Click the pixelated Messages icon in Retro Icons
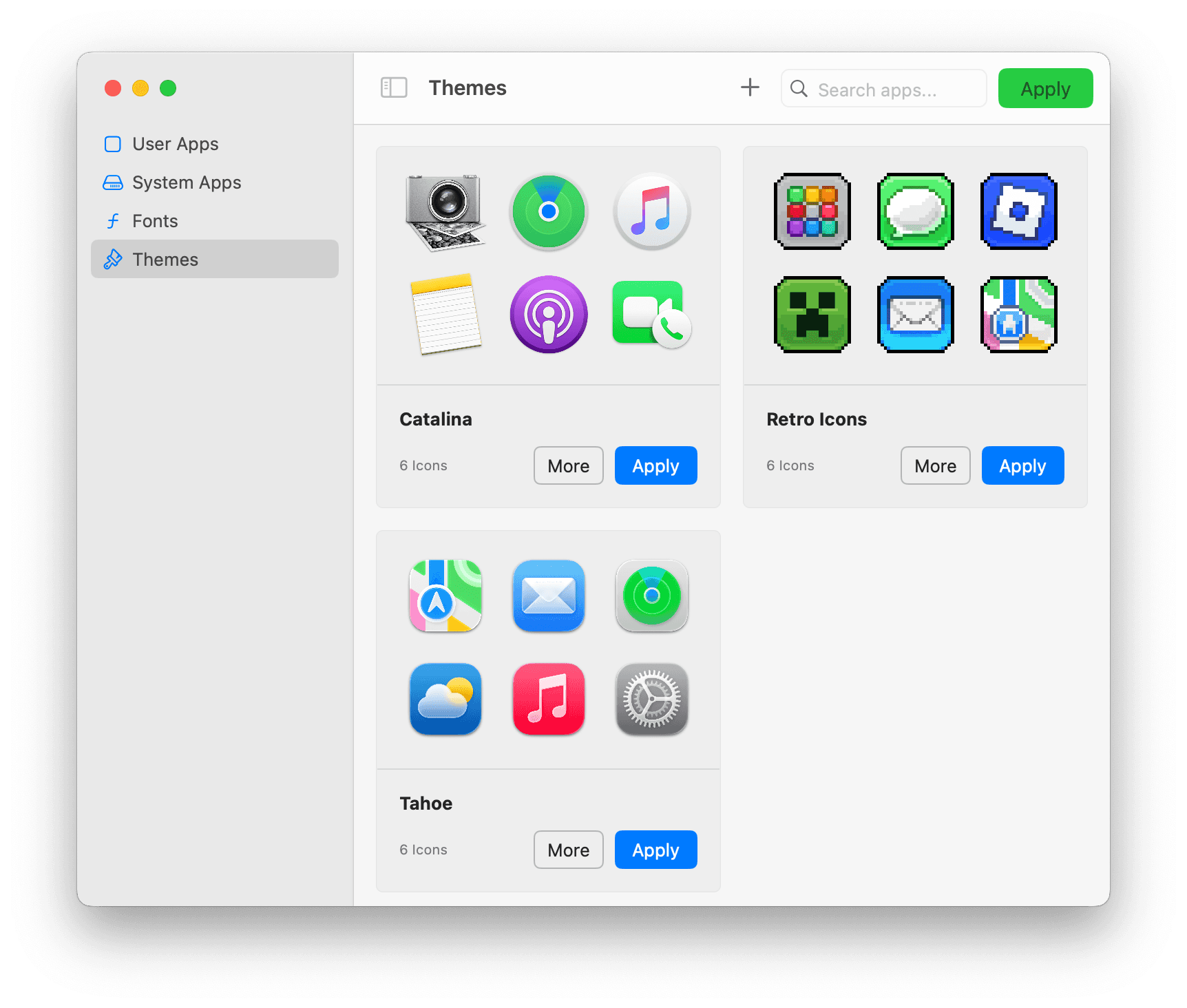 [x=916, y=211]
